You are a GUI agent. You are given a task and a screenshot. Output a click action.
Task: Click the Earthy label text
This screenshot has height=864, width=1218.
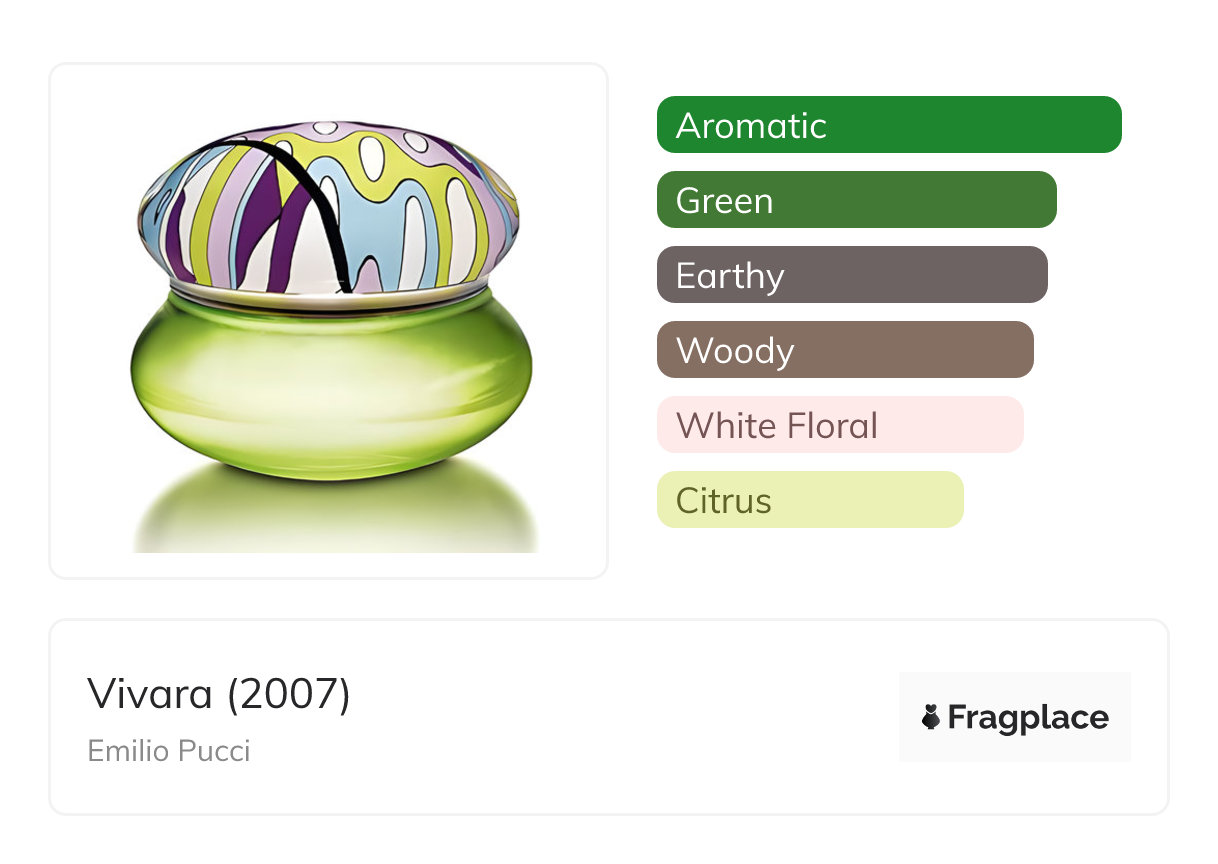[x=730, y=276]
